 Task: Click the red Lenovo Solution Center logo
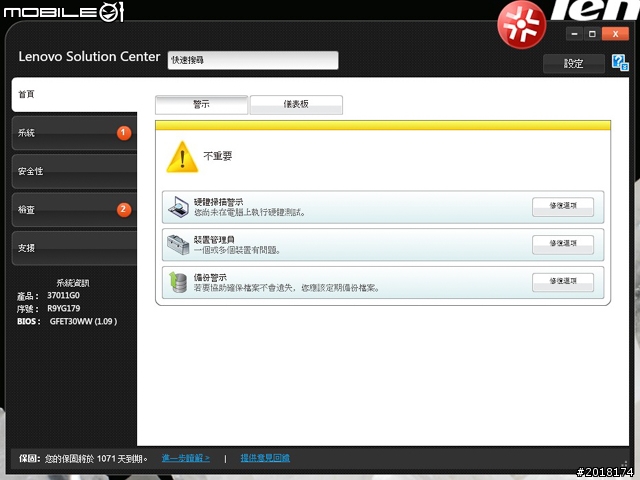[521, 25]
